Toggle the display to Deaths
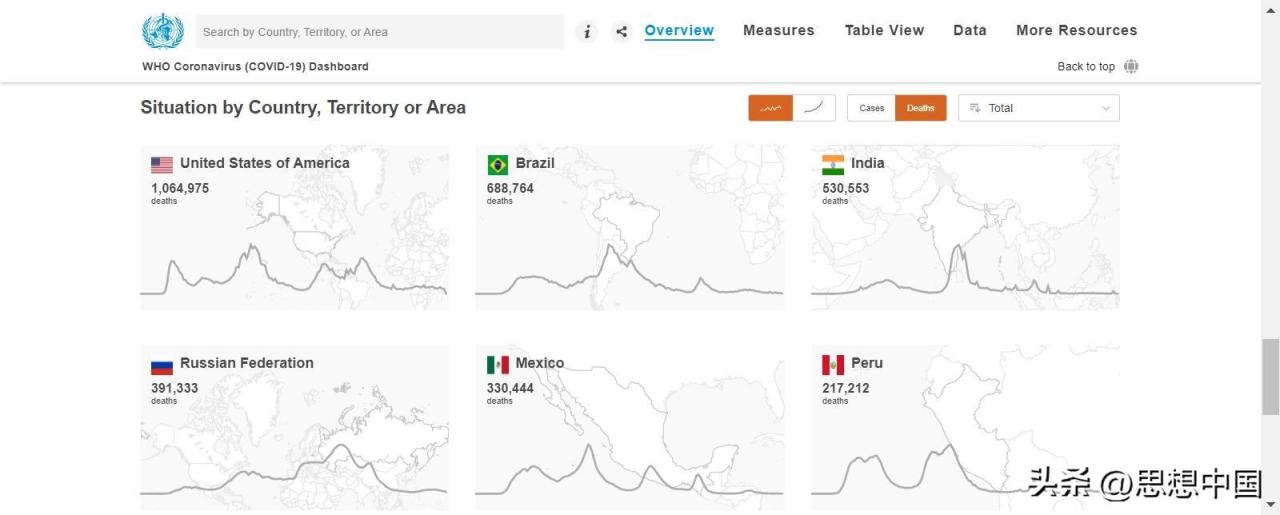 pos(921,108)
